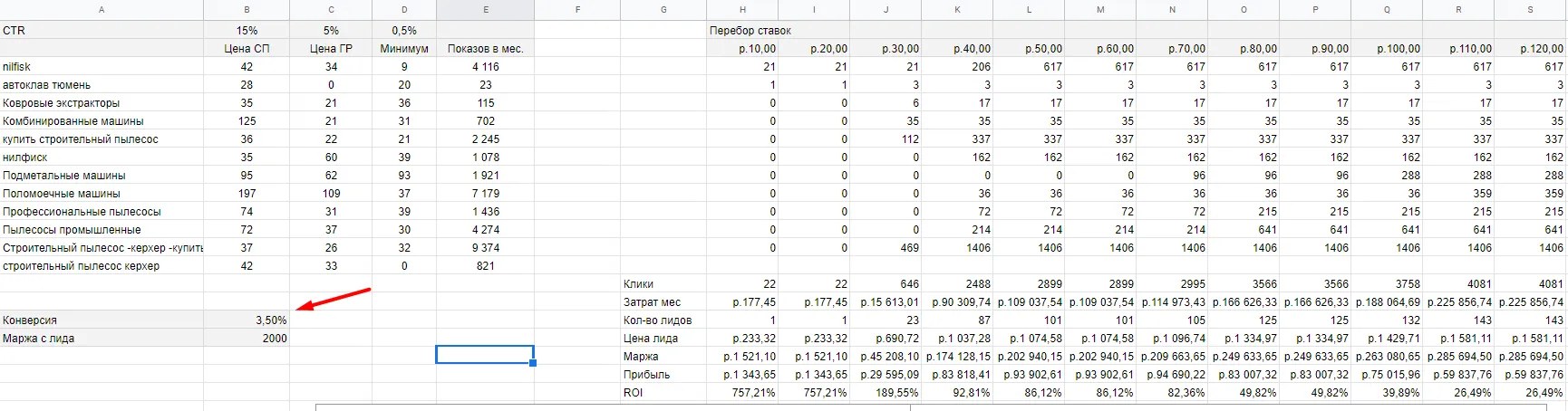The image size is (1568, 411).
Task: Click the 'Конверсия' label cell
Action: coord(102,320)
